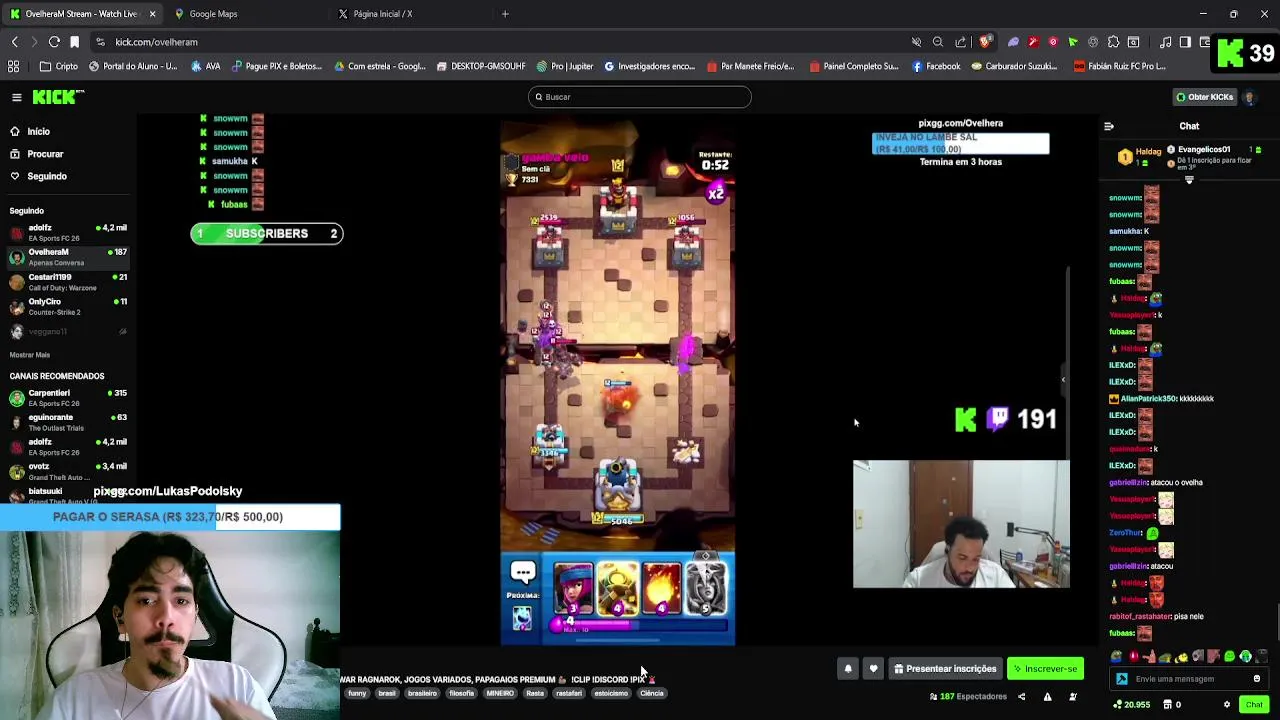Go back in browser history
Image resolution: width=1280 pixels, height=720 pixels.
click(x=14, y=42)
